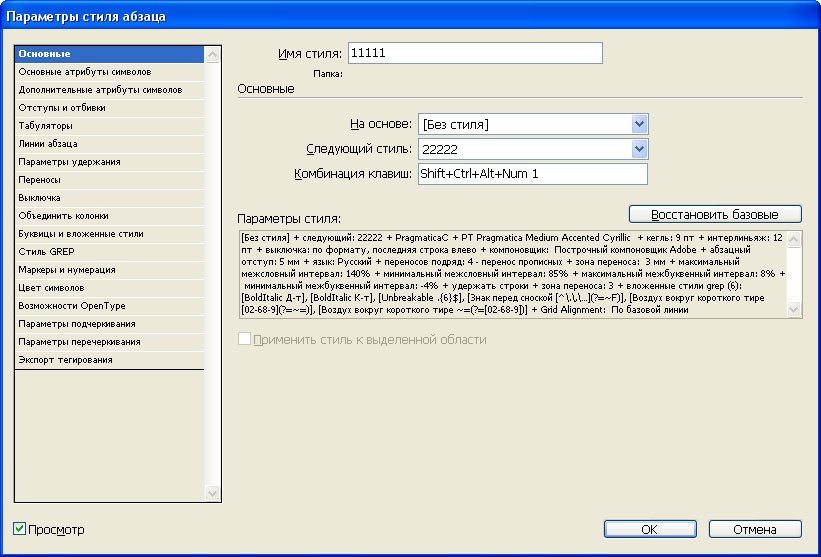Open Маркеры и нумерация section
Screen dimensions: 821x557
[x=109, y=270]
